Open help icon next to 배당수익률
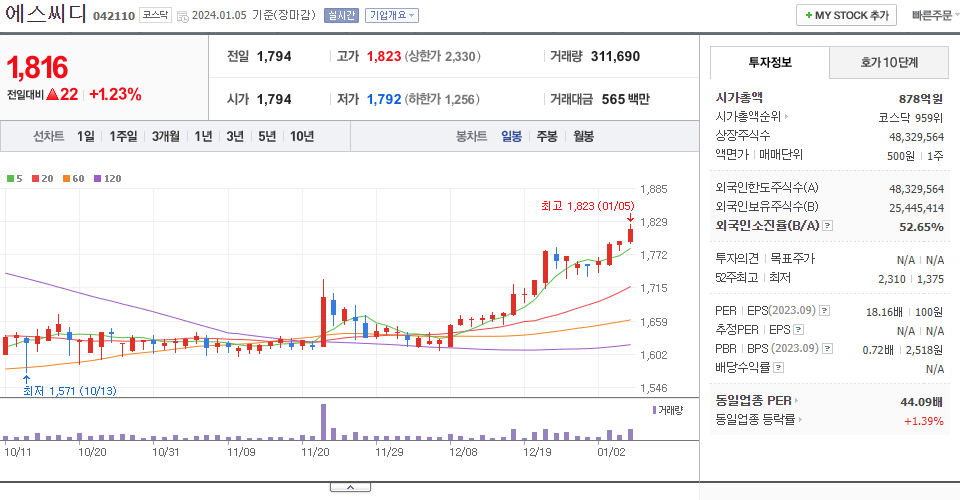Image resolution: width=960 pixels, height=500 pixels. click(x=778, y=368)
